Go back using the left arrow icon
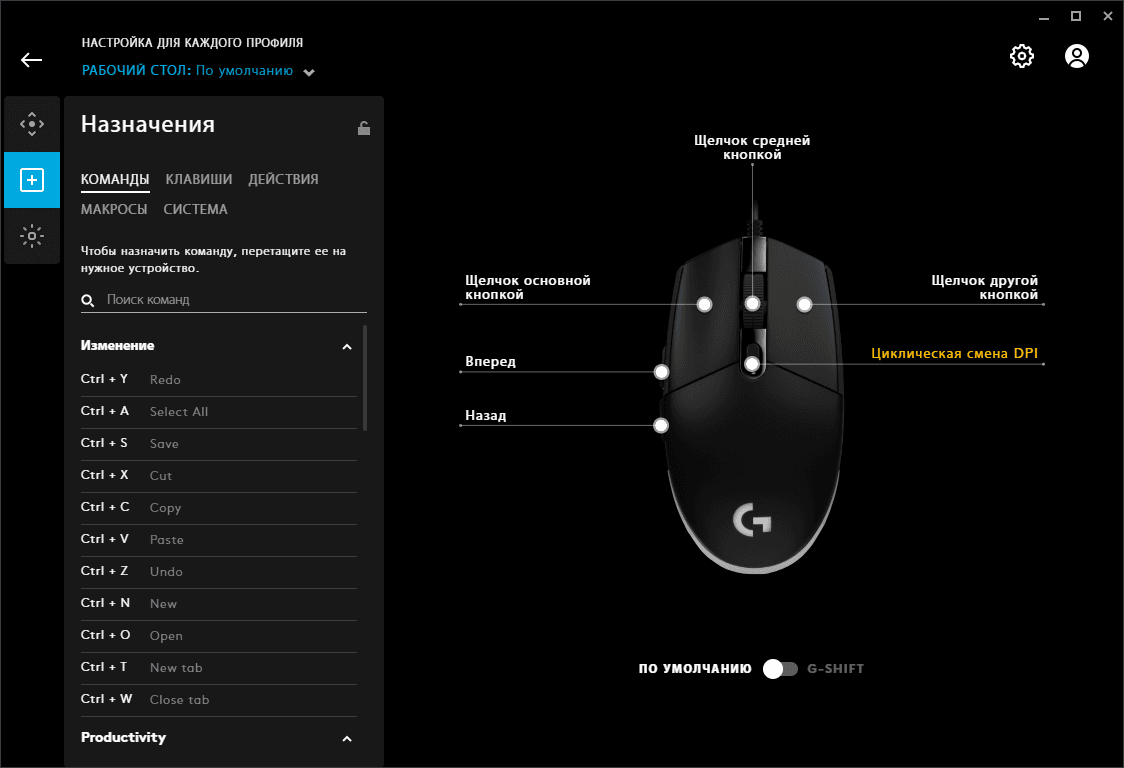 [32, 60]
